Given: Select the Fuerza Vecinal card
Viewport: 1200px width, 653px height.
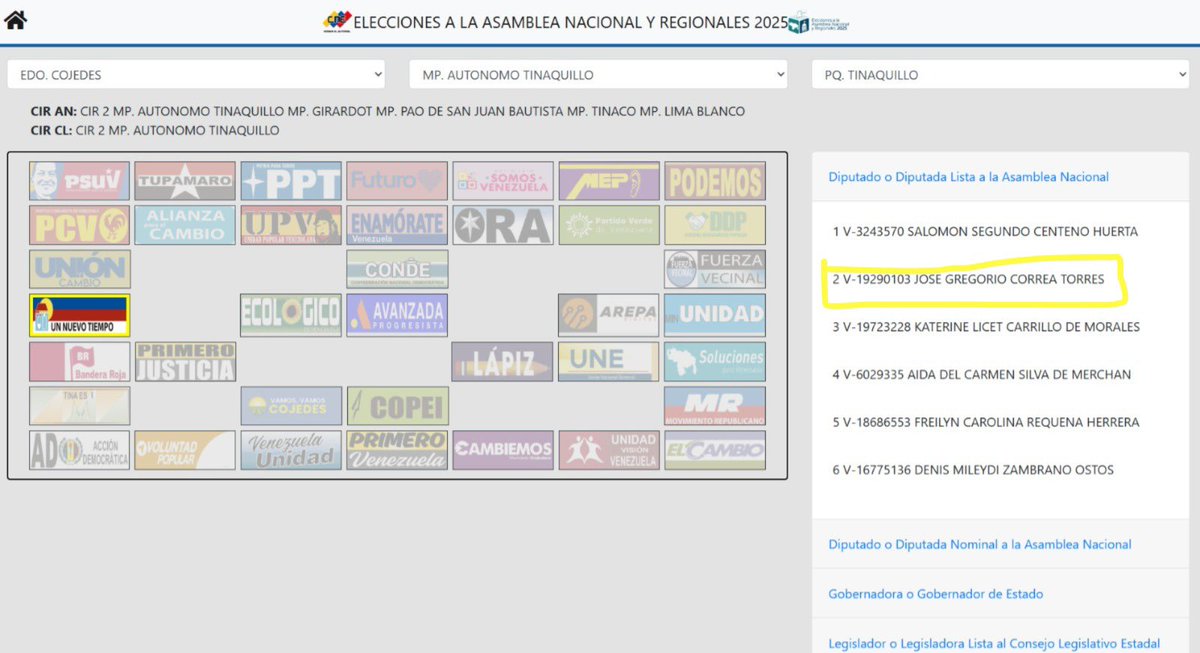Looking at the screenshot, I should point(715,269).
